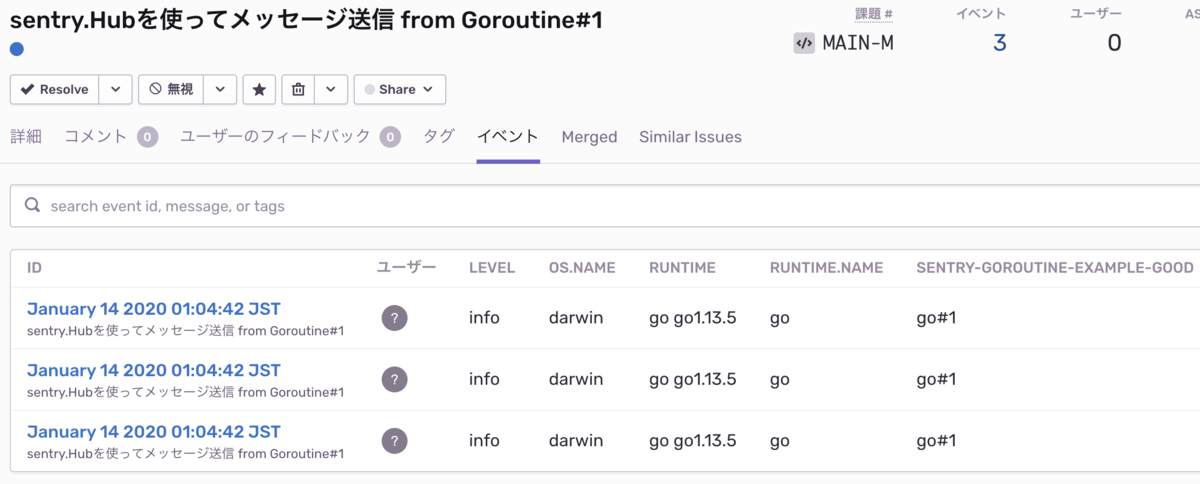Open the コメント tab
The image size is (1200, 484).
96,137
